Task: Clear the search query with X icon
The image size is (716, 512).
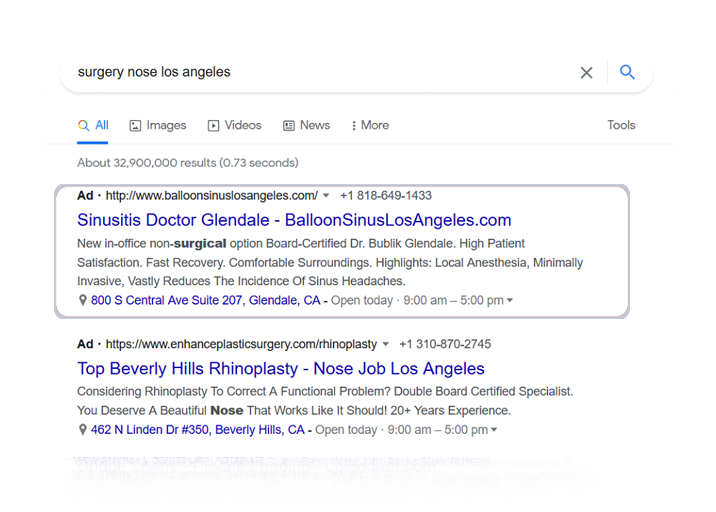Action: 586,73
